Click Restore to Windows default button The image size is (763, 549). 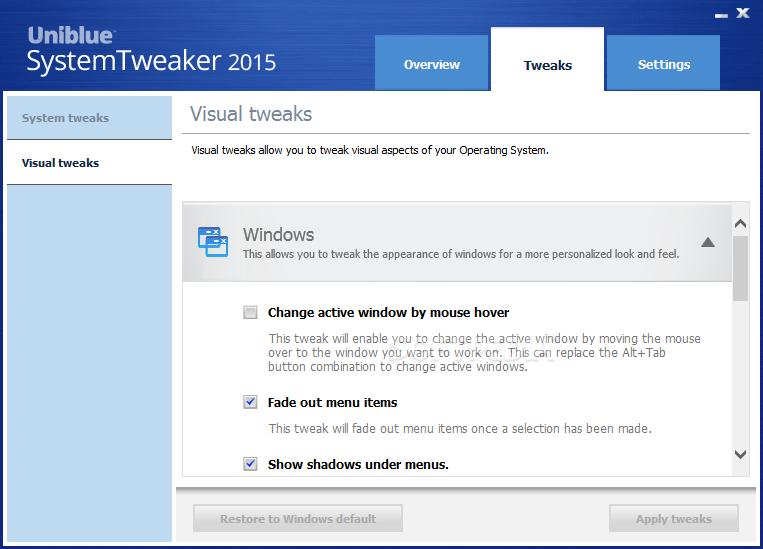pyautogui.click(x=298, y=518)
